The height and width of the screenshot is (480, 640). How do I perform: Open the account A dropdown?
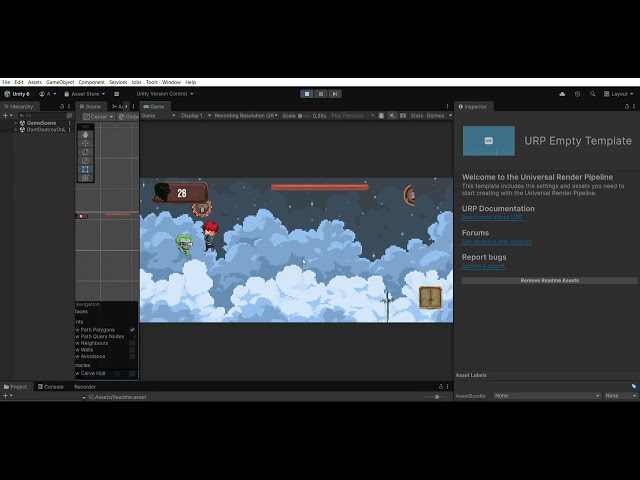click(x=48, y=94)
